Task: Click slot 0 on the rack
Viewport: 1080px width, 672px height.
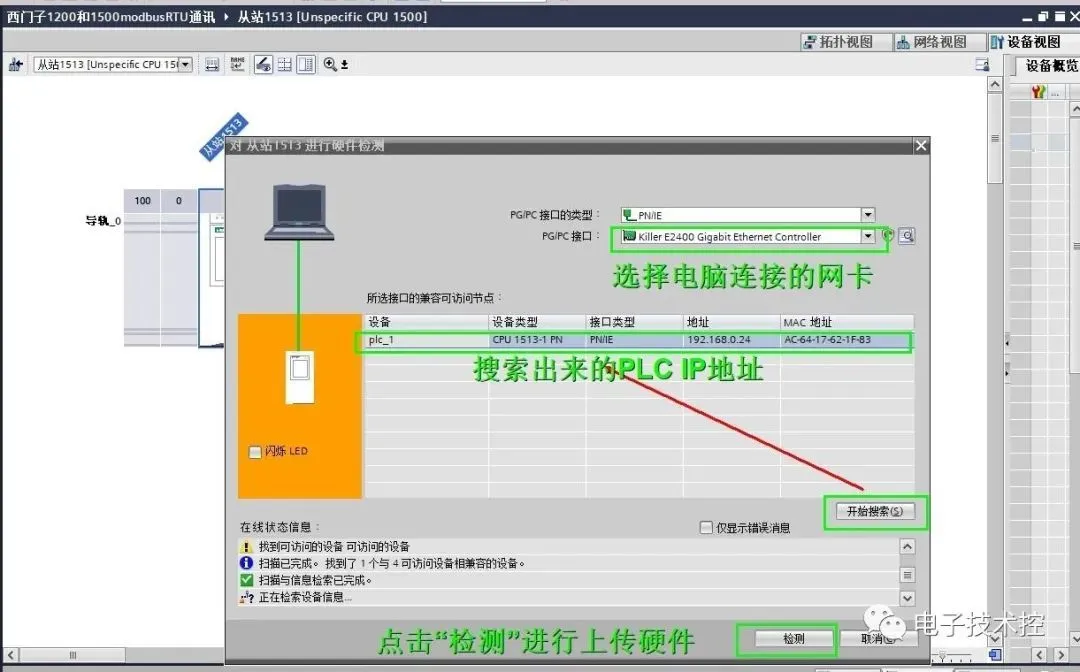Action: coord(178,201)
